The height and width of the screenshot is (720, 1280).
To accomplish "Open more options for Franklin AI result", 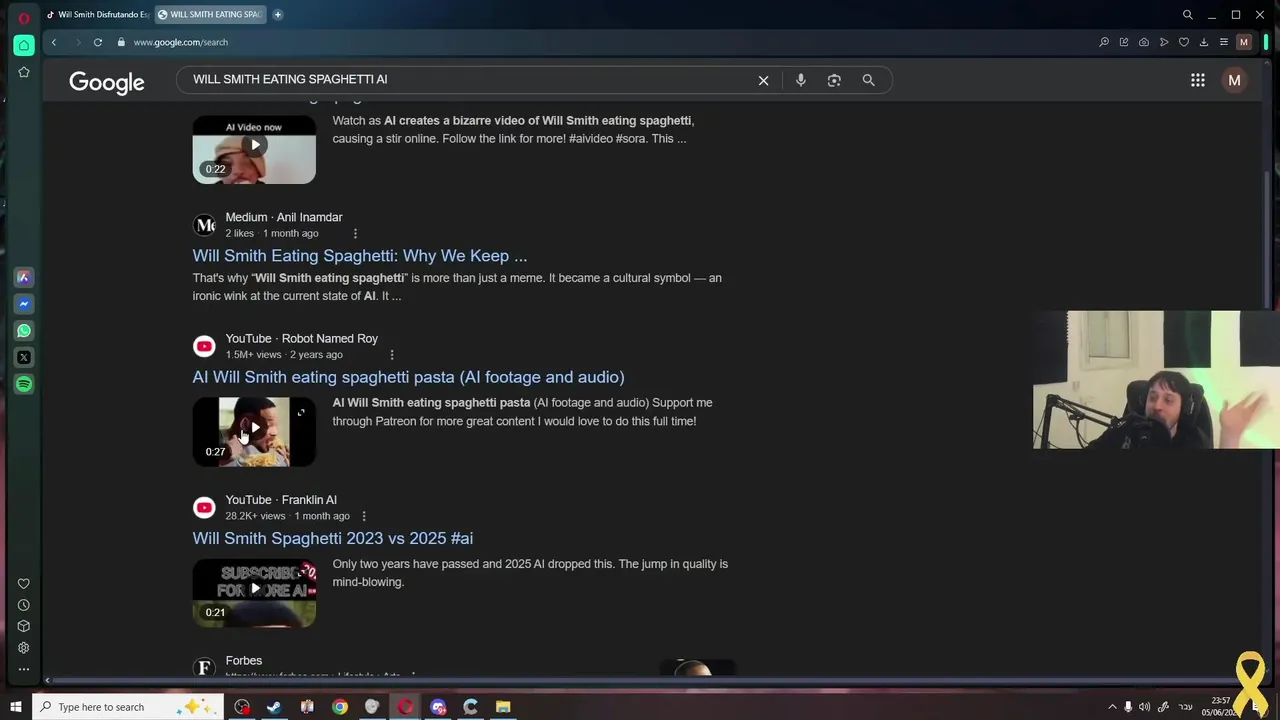I will (x=363, y=516).
